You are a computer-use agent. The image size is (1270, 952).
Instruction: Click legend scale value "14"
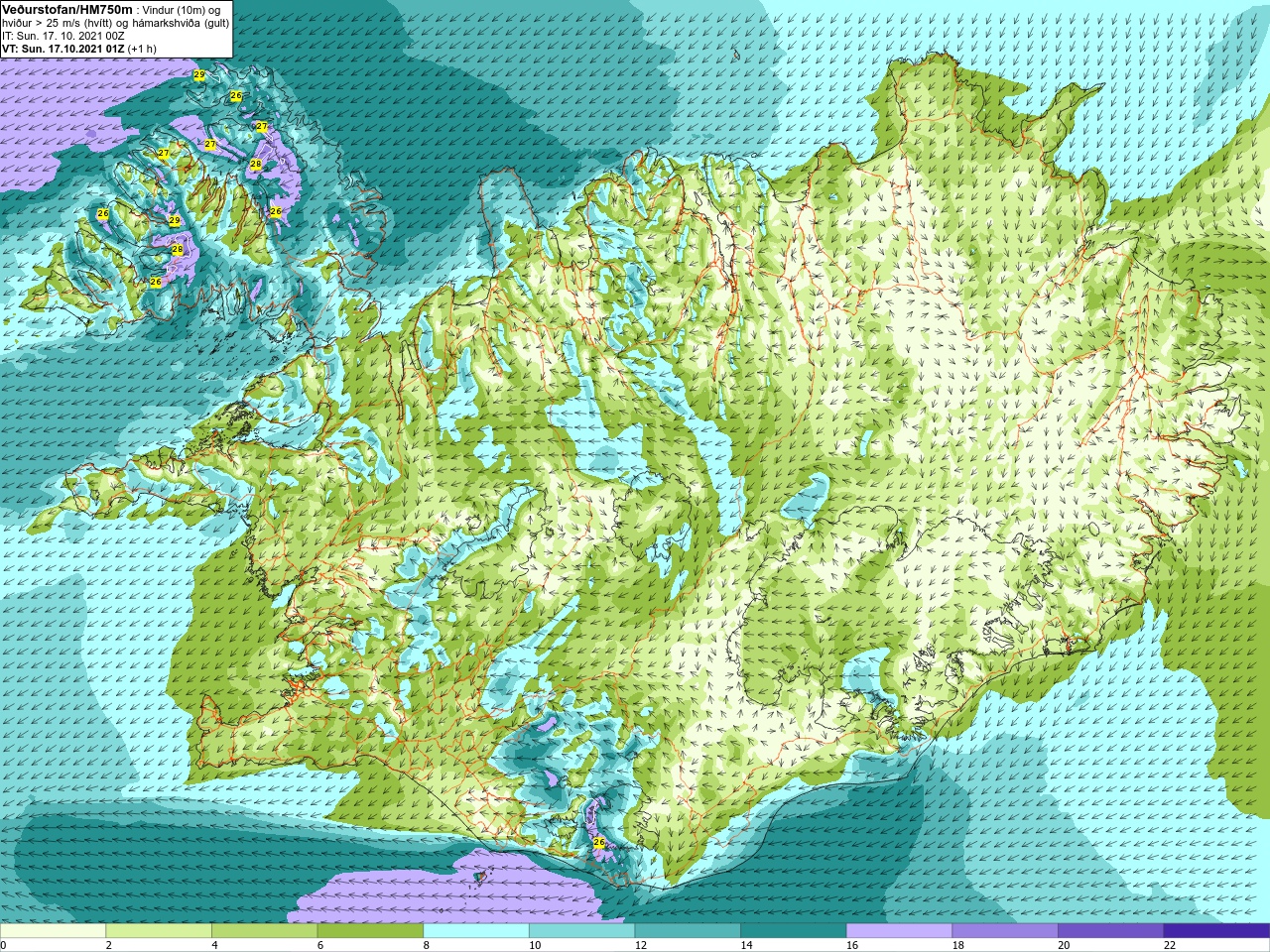pyautogui.click(x=746, y=945)
